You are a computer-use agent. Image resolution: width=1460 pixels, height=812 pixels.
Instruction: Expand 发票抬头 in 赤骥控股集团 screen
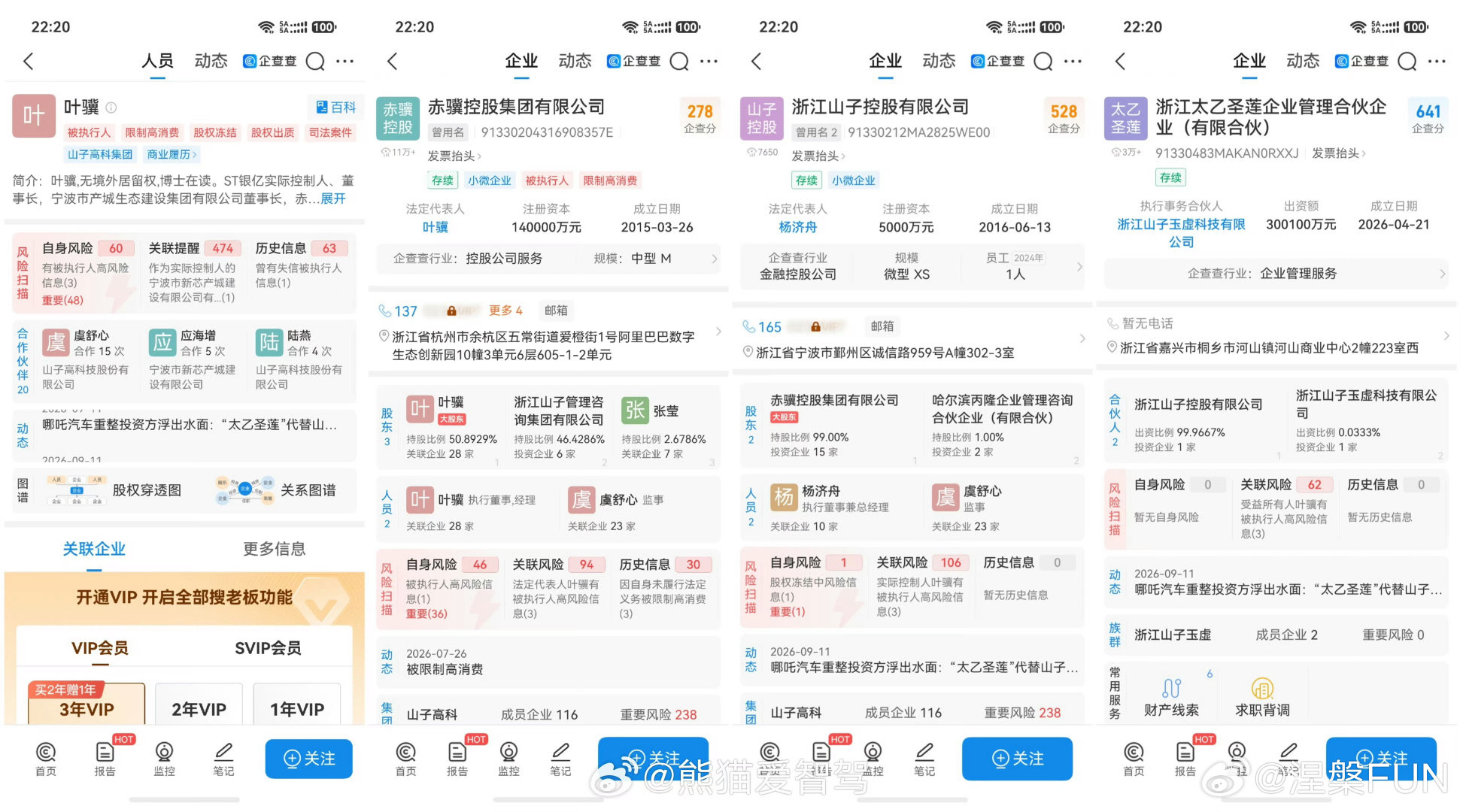[x=454, y=156]
